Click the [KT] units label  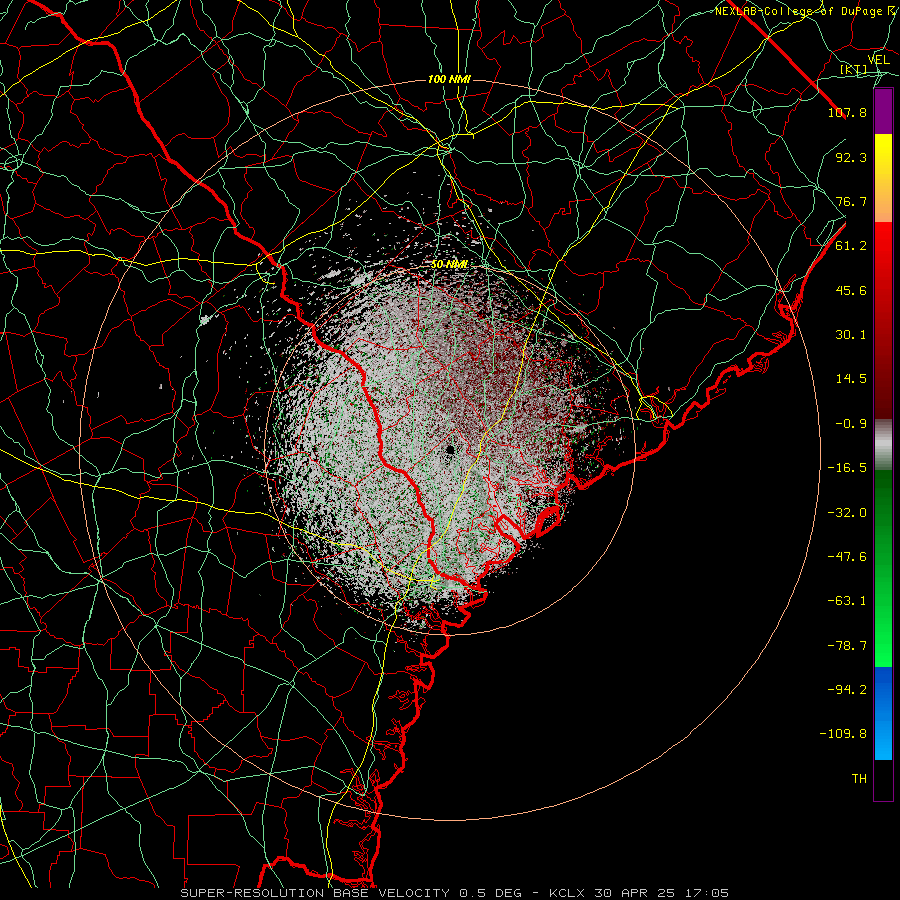click(853, 70)
